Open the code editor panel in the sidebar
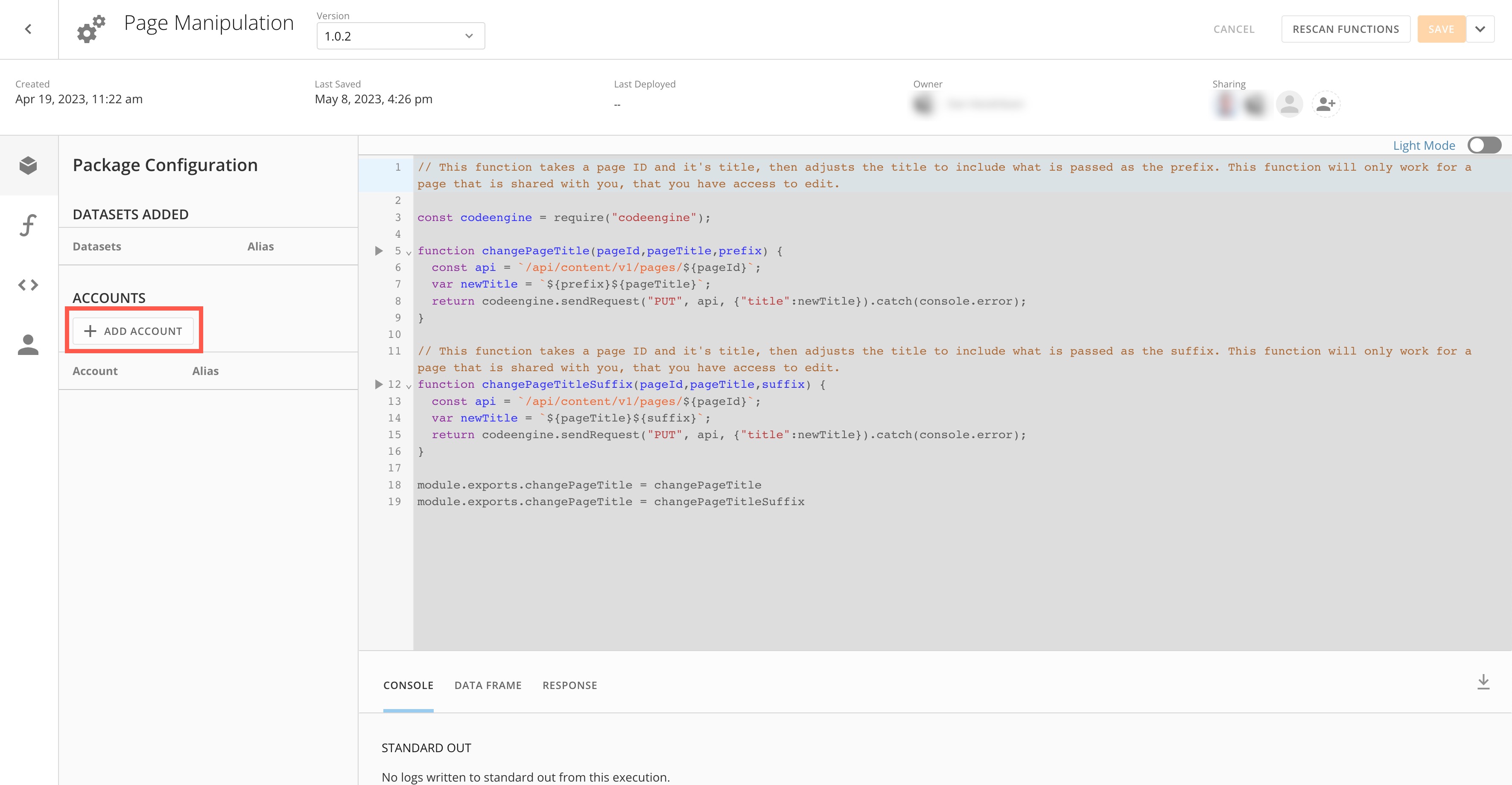This screenshot has height=785, width=1512. [x=28, y=285]
